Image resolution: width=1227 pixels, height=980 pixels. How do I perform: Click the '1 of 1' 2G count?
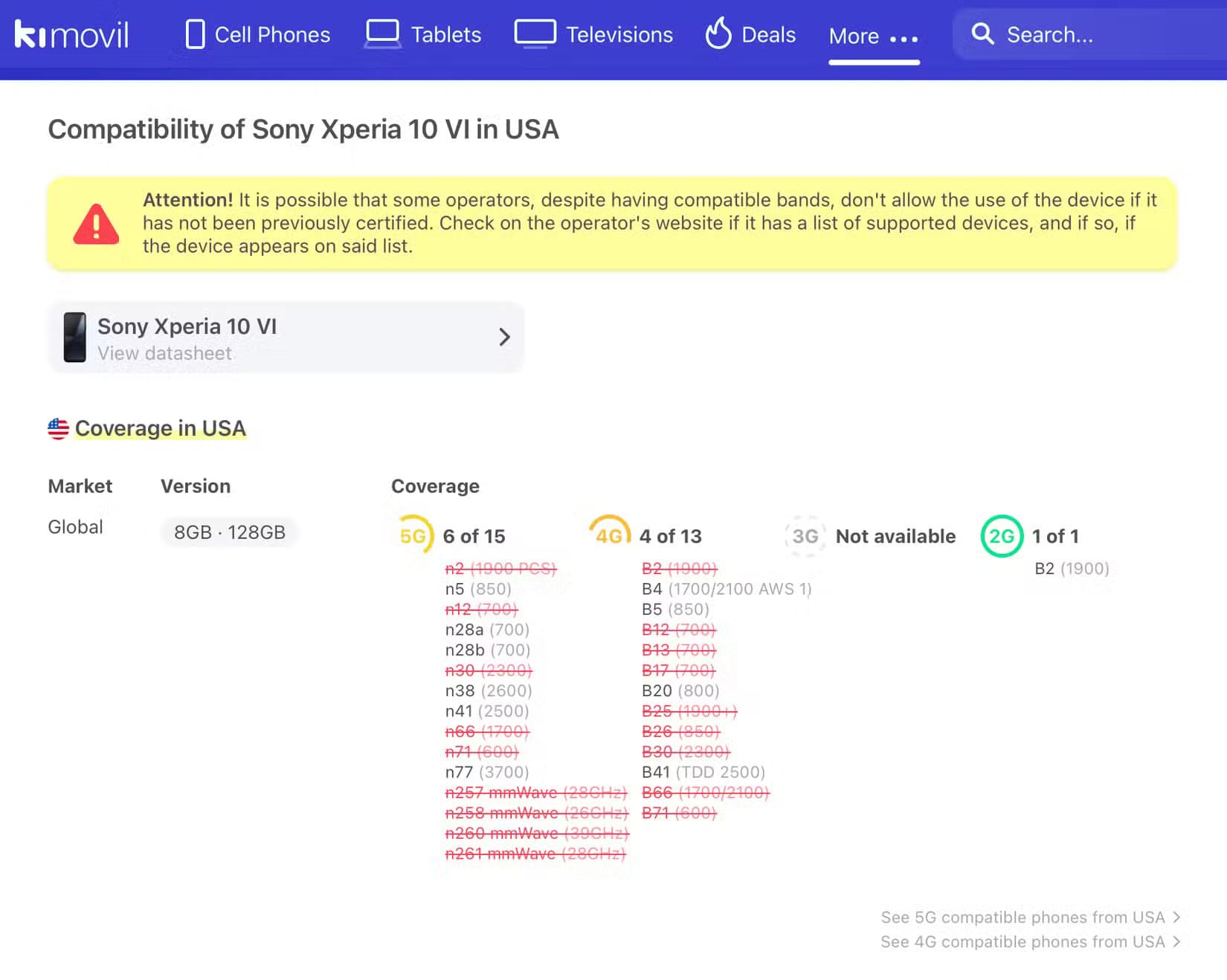click(1054, 536)
